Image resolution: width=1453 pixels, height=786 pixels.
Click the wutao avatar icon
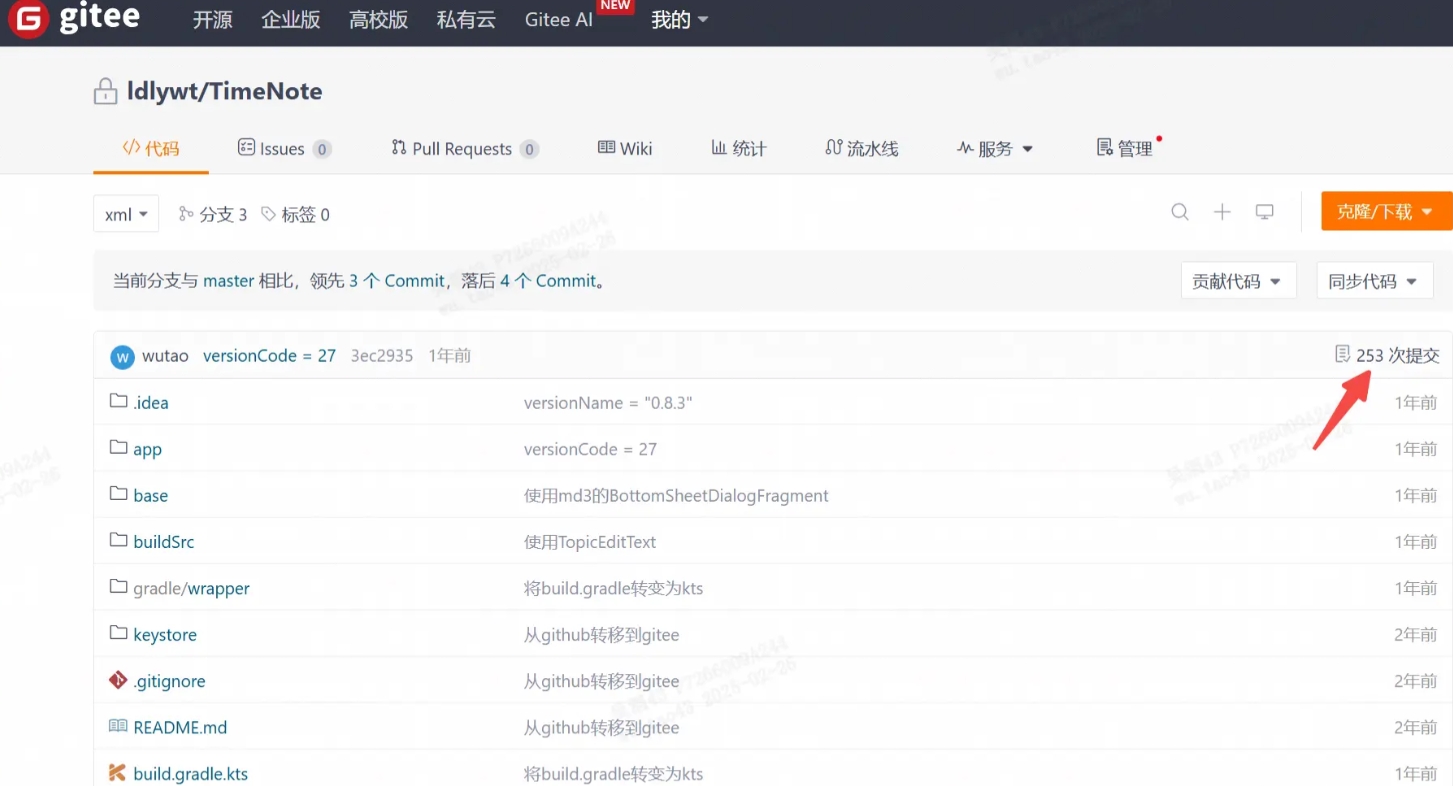tap(122, 356)
